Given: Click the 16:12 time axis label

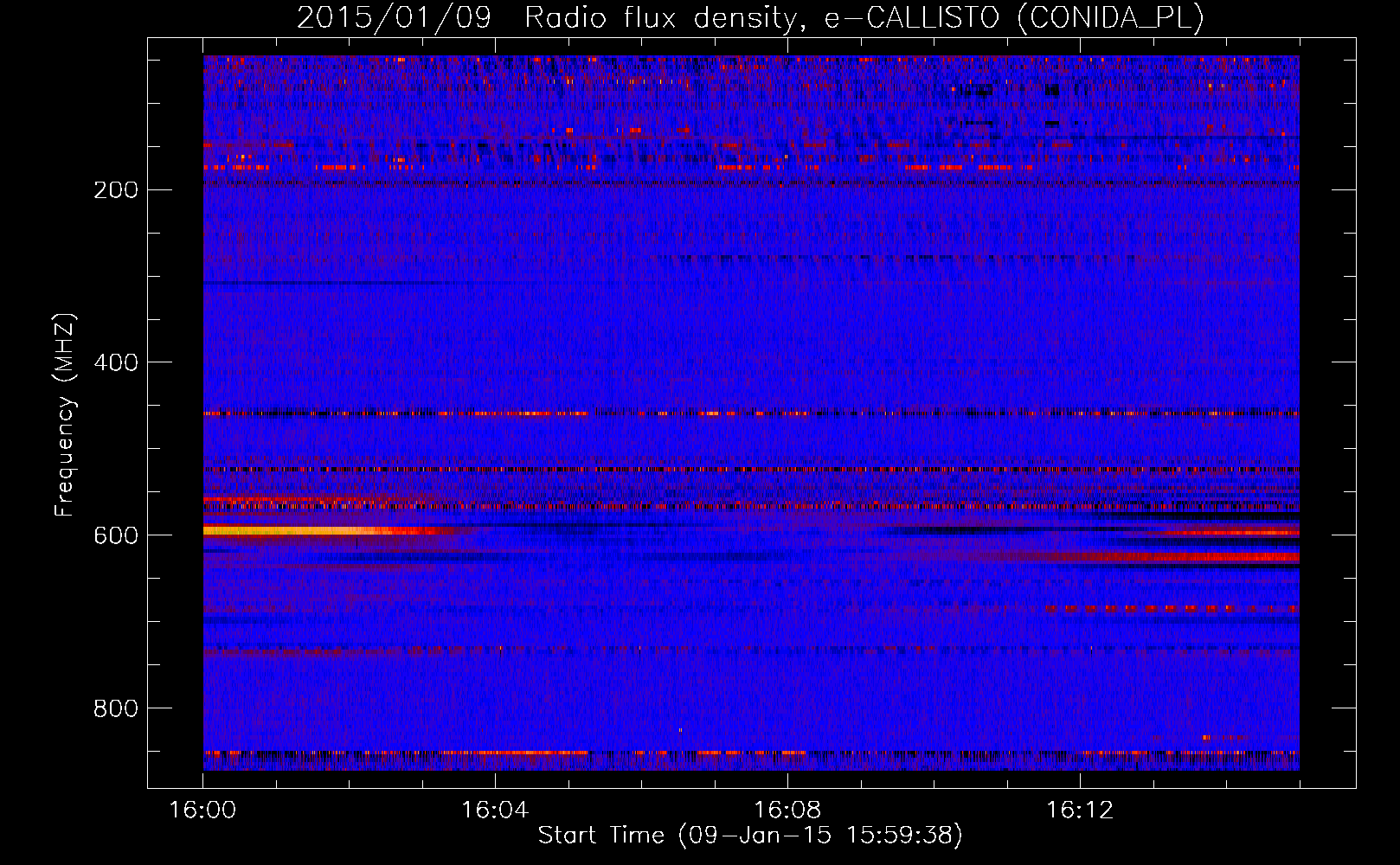Looking at the screenshot, I should (1080, 811).
